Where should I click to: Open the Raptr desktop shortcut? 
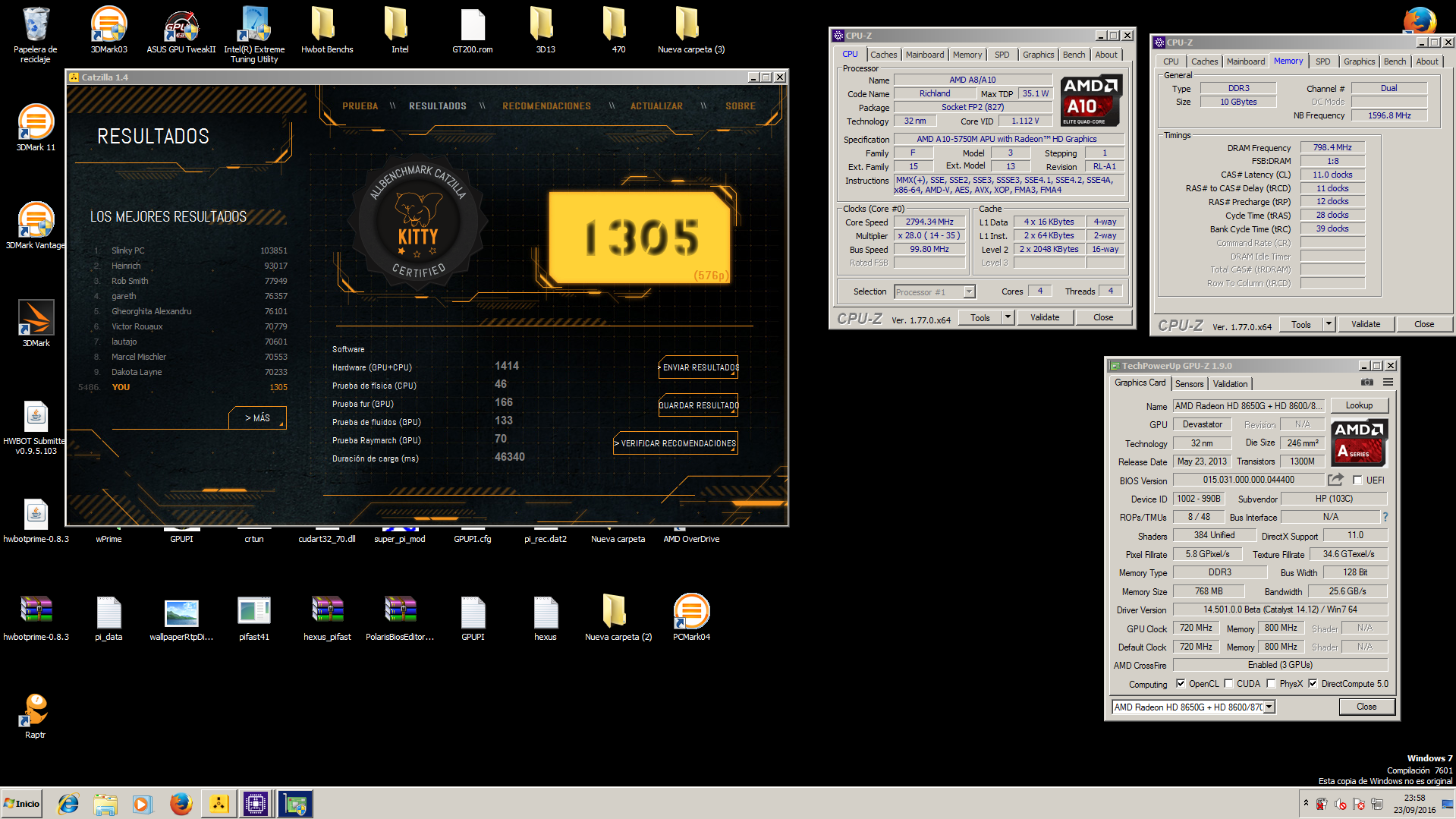36,715
